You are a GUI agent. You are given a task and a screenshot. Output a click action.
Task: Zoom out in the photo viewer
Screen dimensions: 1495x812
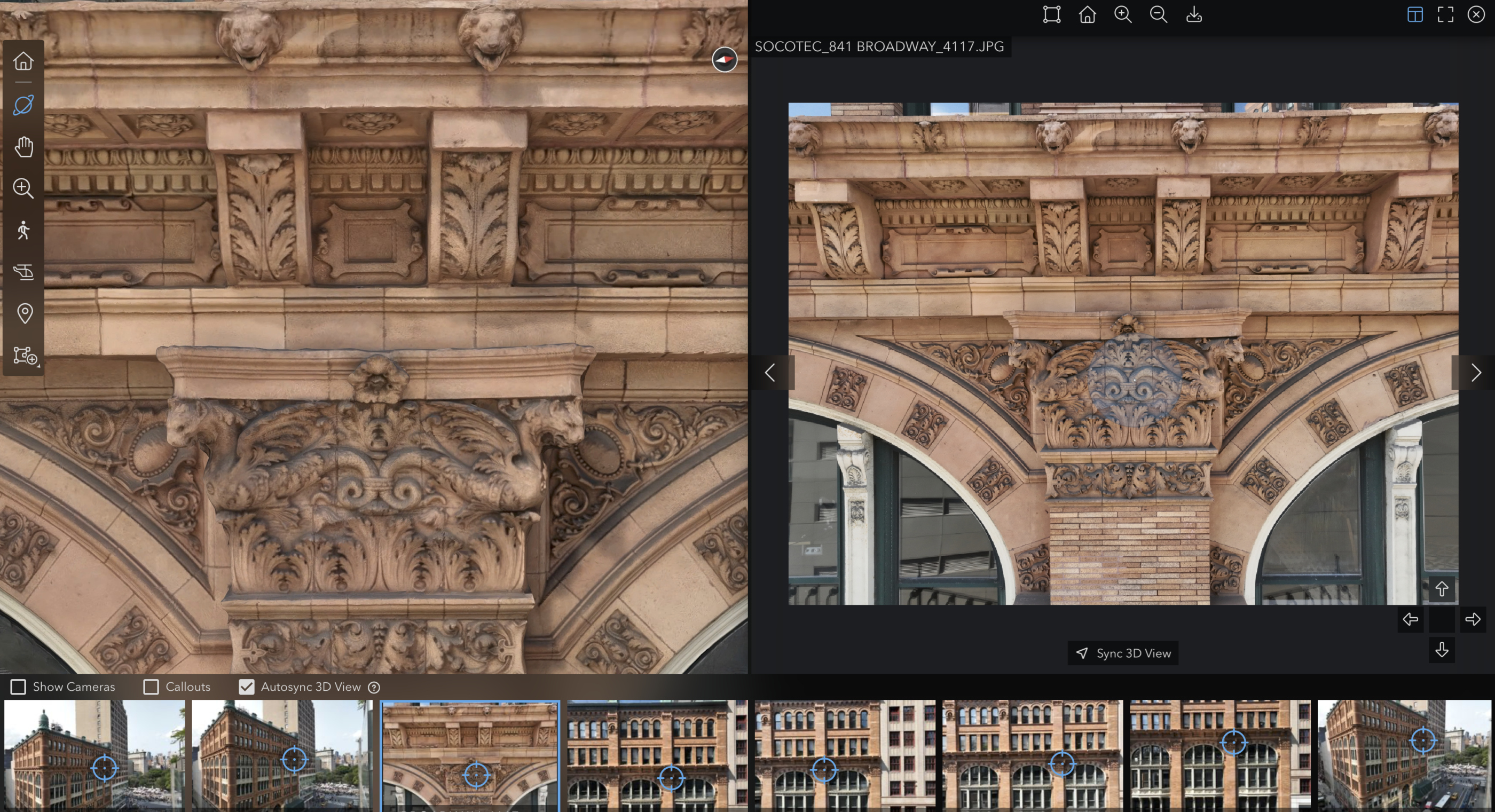point(1159,14)
